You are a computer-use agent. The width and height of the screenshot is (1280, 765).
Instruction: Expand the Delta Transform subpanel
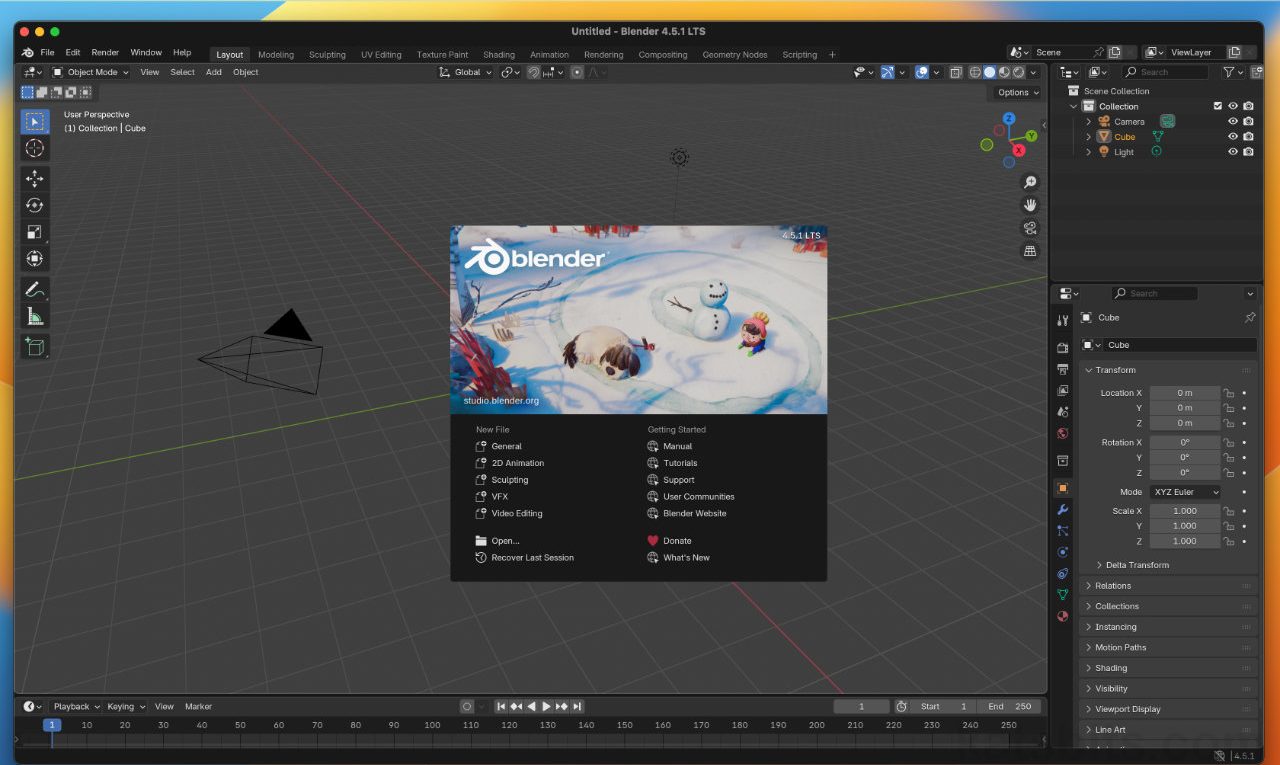[1137, 565]
